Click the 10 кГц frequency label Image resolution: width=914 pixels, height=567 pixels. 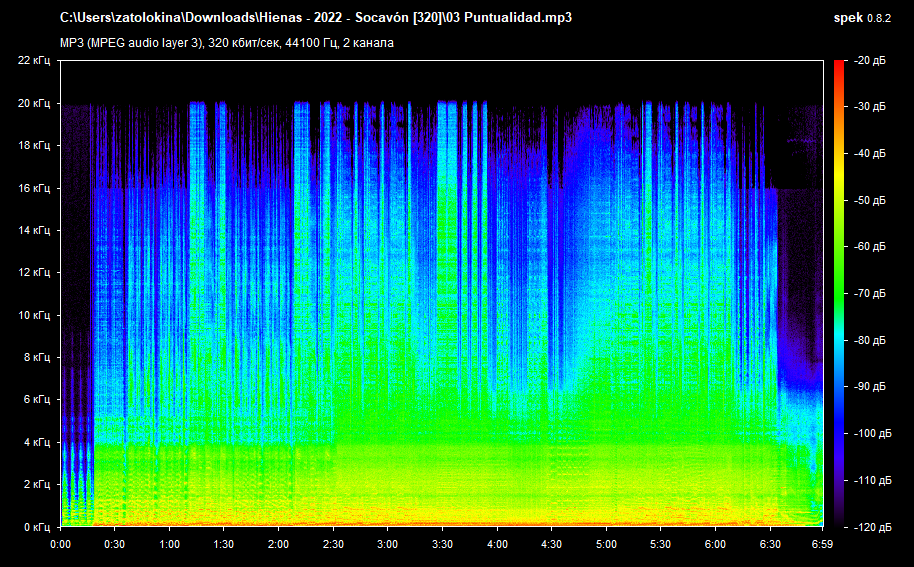34,315
